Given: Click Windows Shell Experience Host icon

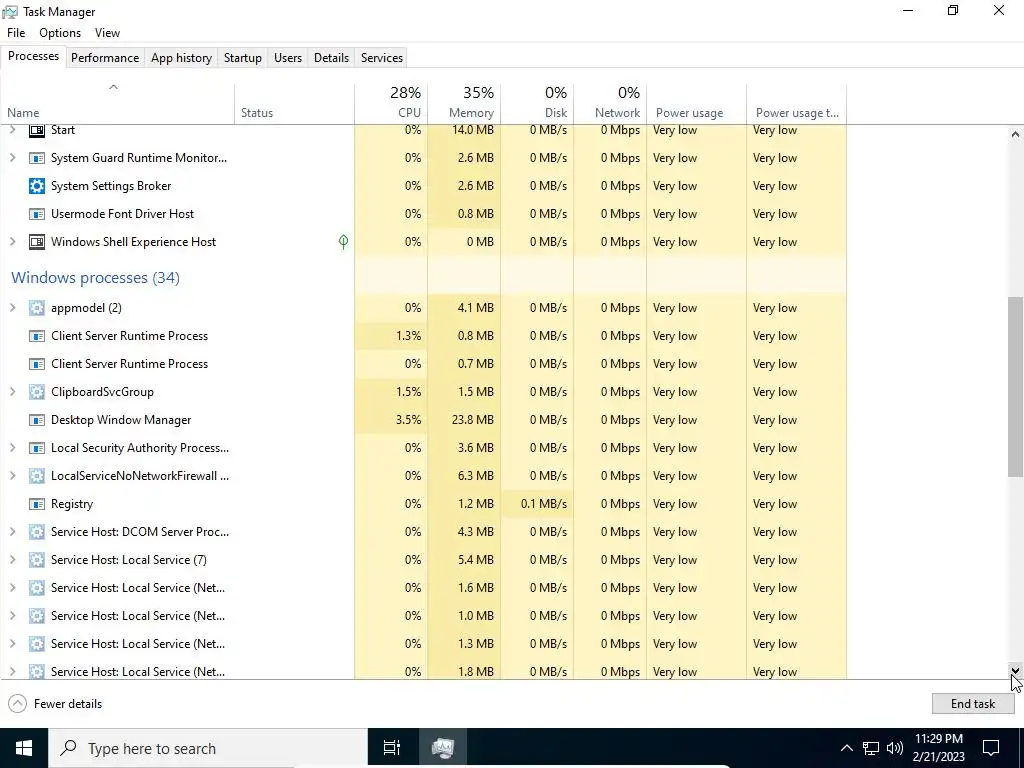Looking at the screenshot, I should (x=37, y=242).
